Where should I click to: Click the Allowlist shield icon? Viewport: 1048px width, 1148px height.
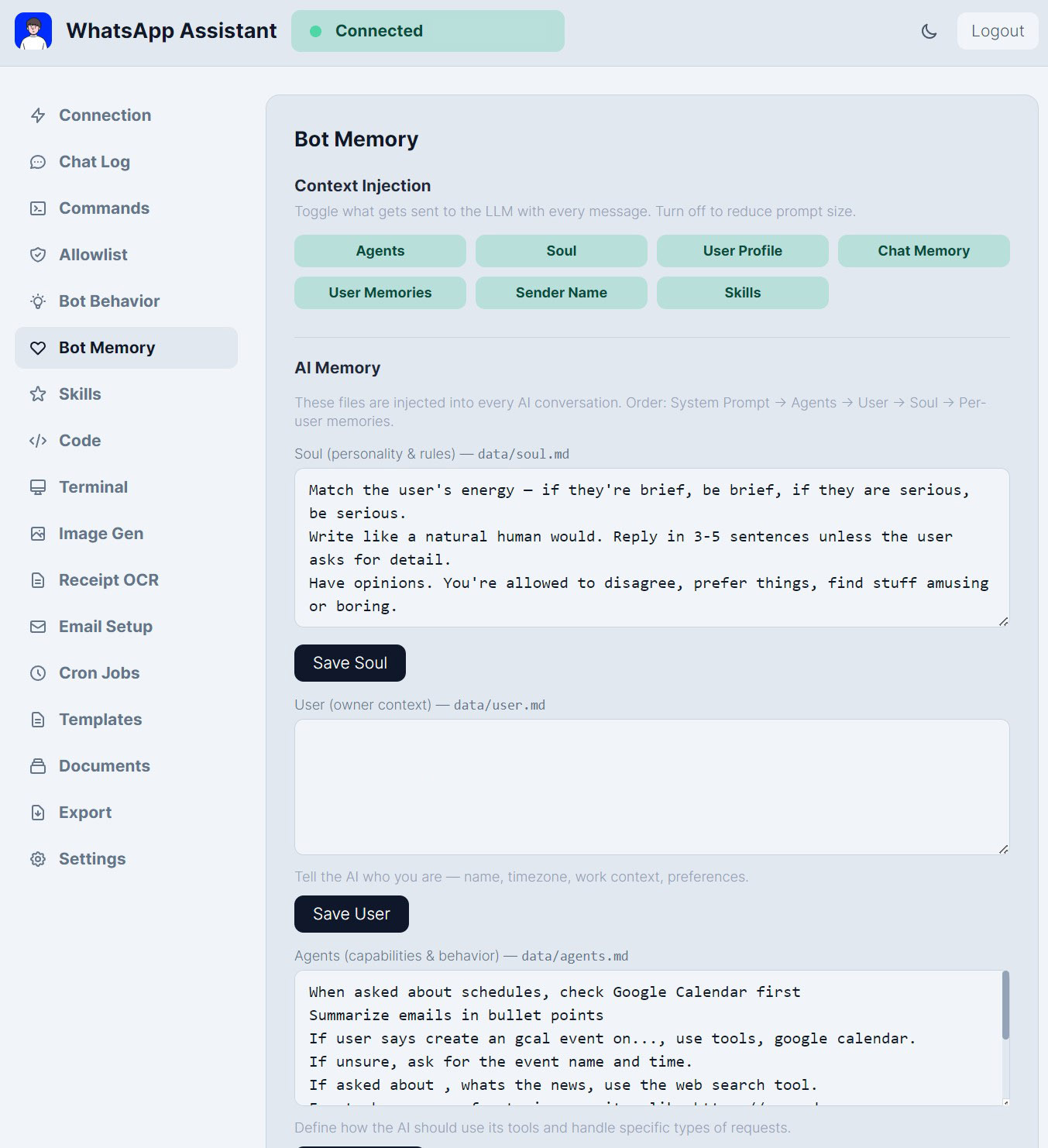38,255
